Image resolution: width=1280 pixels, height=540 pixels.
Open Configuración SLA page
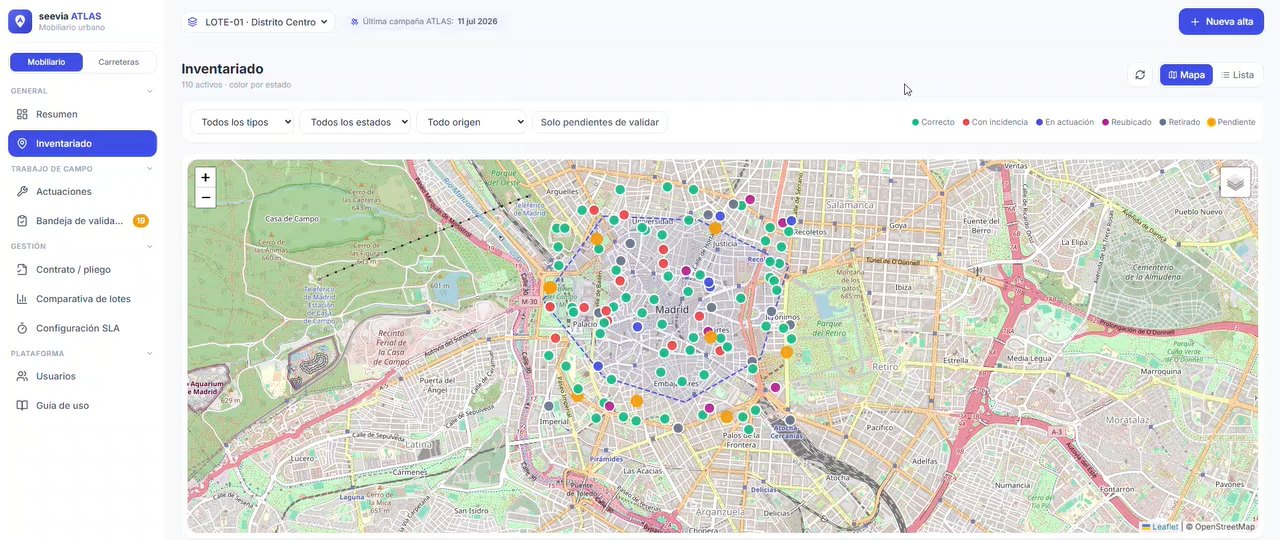coord(82,328)
